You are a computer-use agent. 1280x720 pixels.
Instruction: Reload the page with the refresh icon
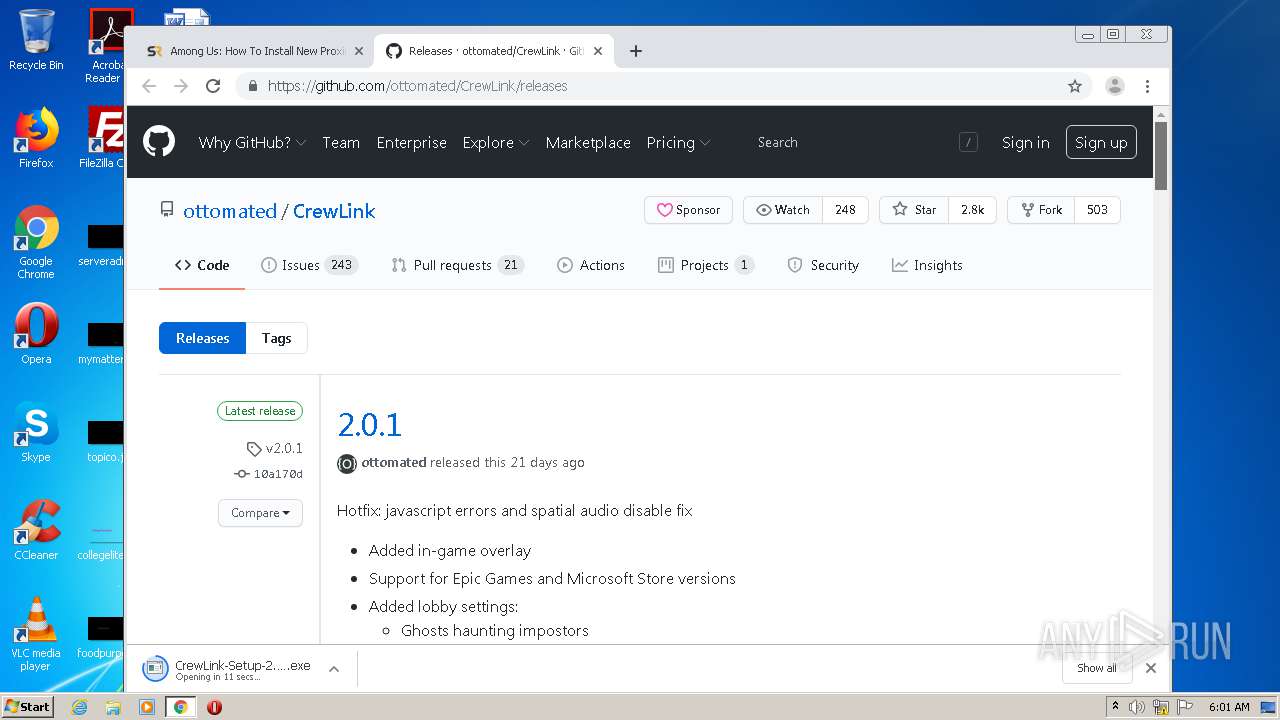(213, 86)
